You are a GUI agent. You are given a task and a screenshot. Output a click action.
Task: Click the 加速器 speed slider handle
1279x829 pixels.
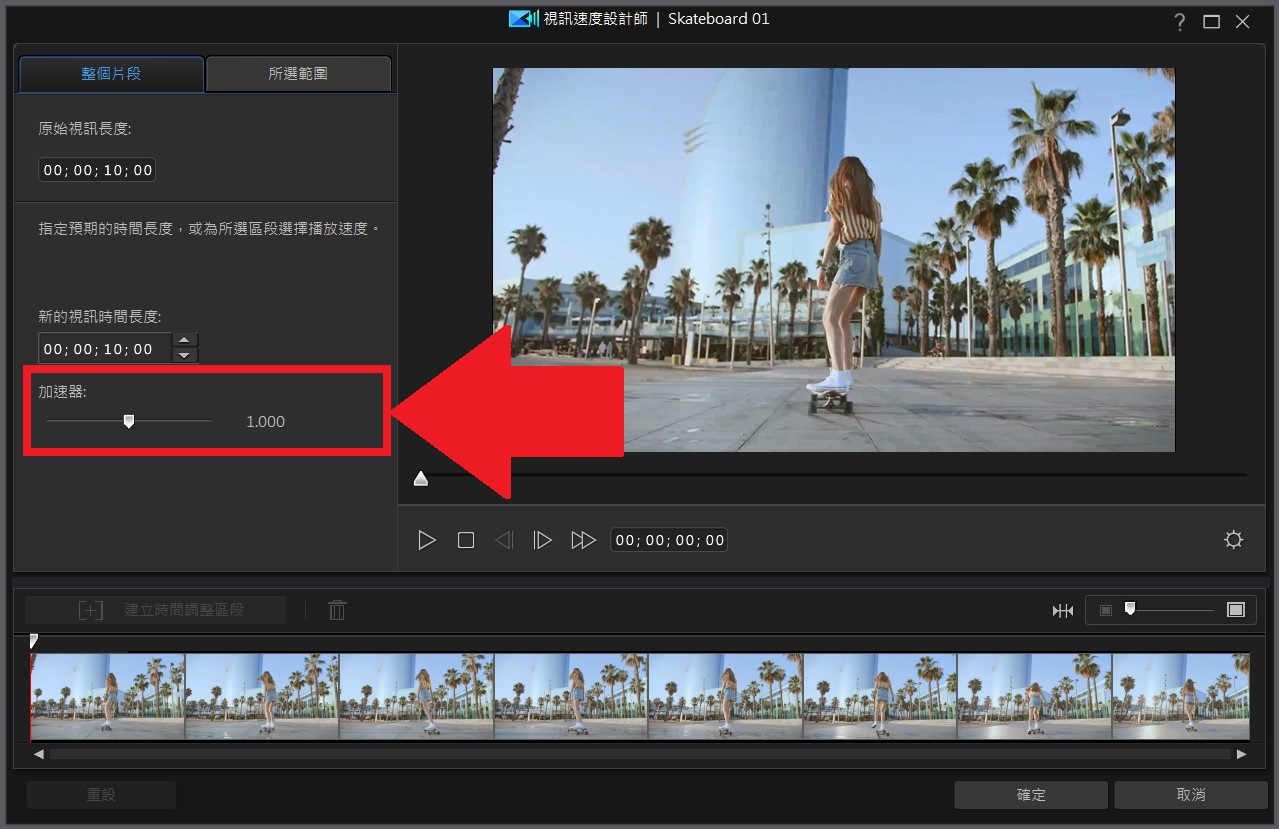(x=129, y=422)
